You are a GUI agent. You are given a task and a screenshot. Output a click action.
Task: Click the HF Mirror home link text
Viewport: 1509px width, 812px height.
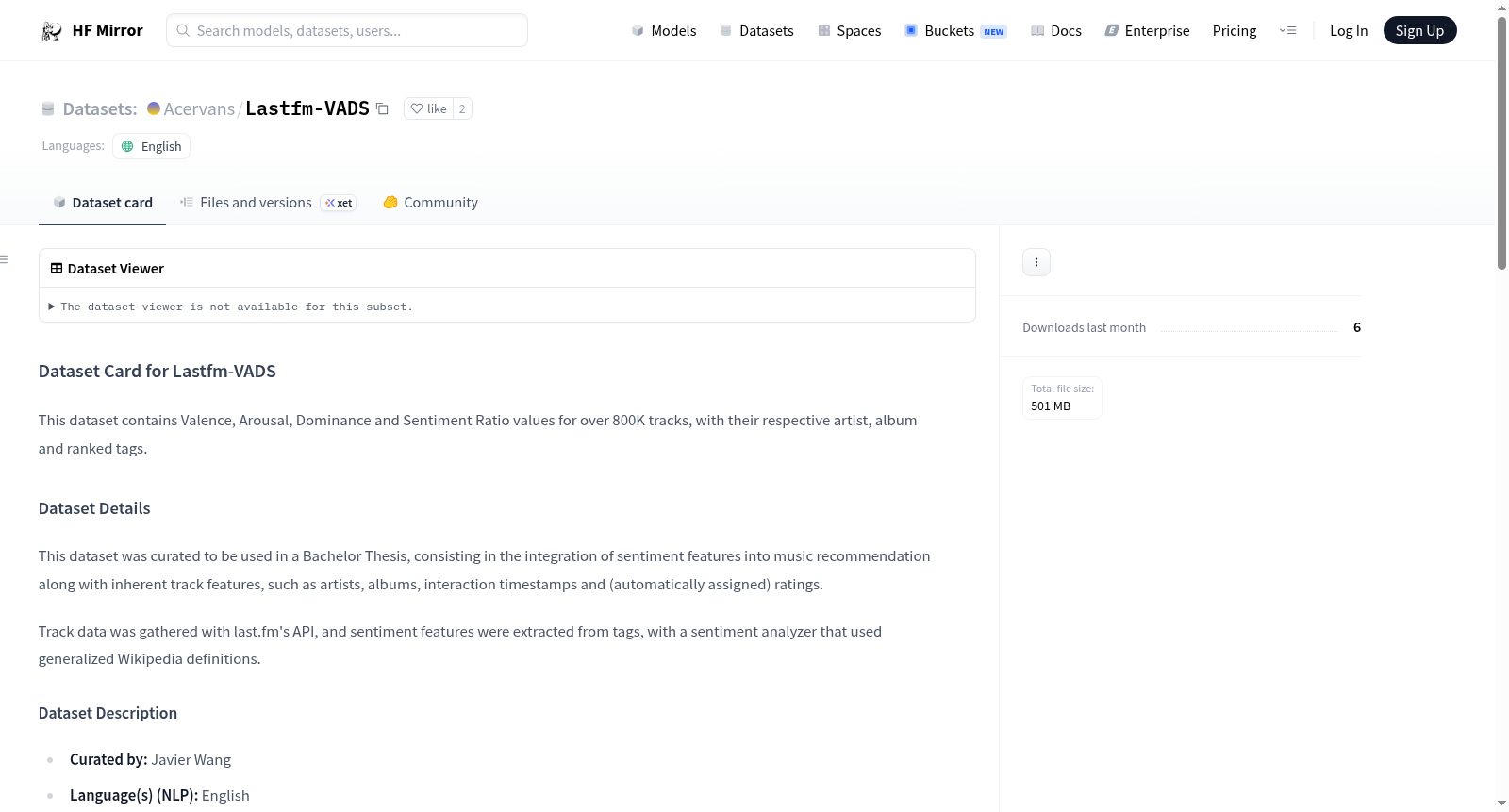click(108, 31)
